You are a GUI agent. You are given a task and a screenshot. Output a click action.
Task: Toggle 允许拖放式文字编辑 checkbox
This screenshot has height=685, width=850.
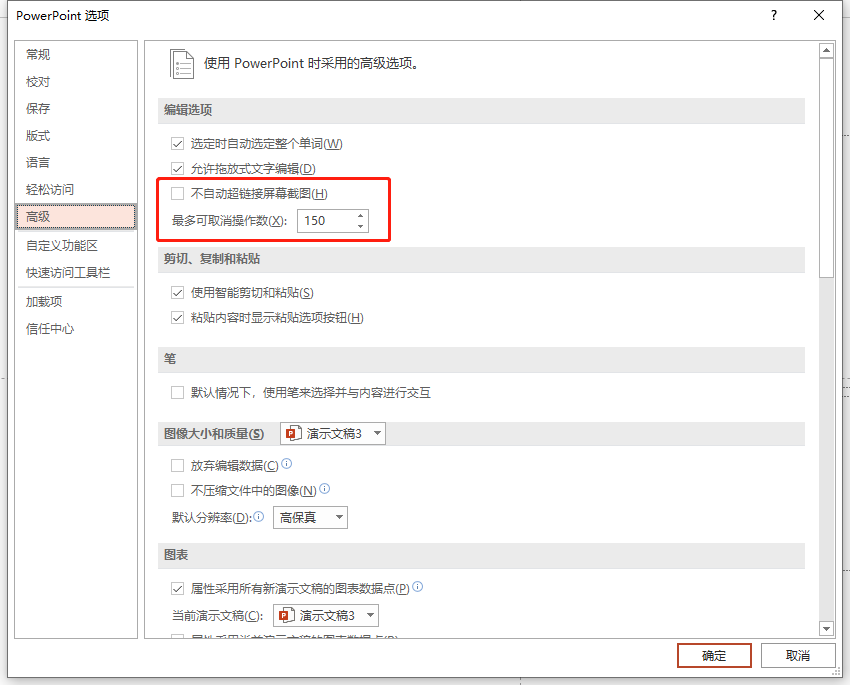(177, 169)
